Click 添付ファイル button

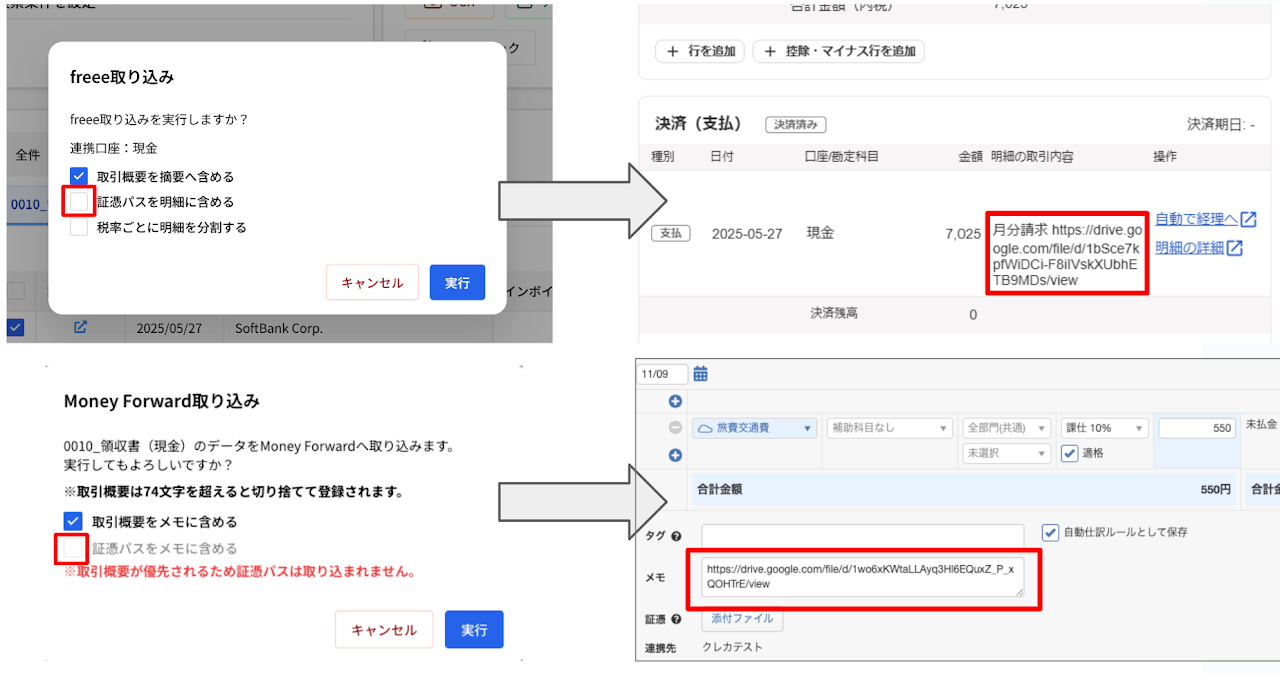pyautogui.click(x=742, y=620)
